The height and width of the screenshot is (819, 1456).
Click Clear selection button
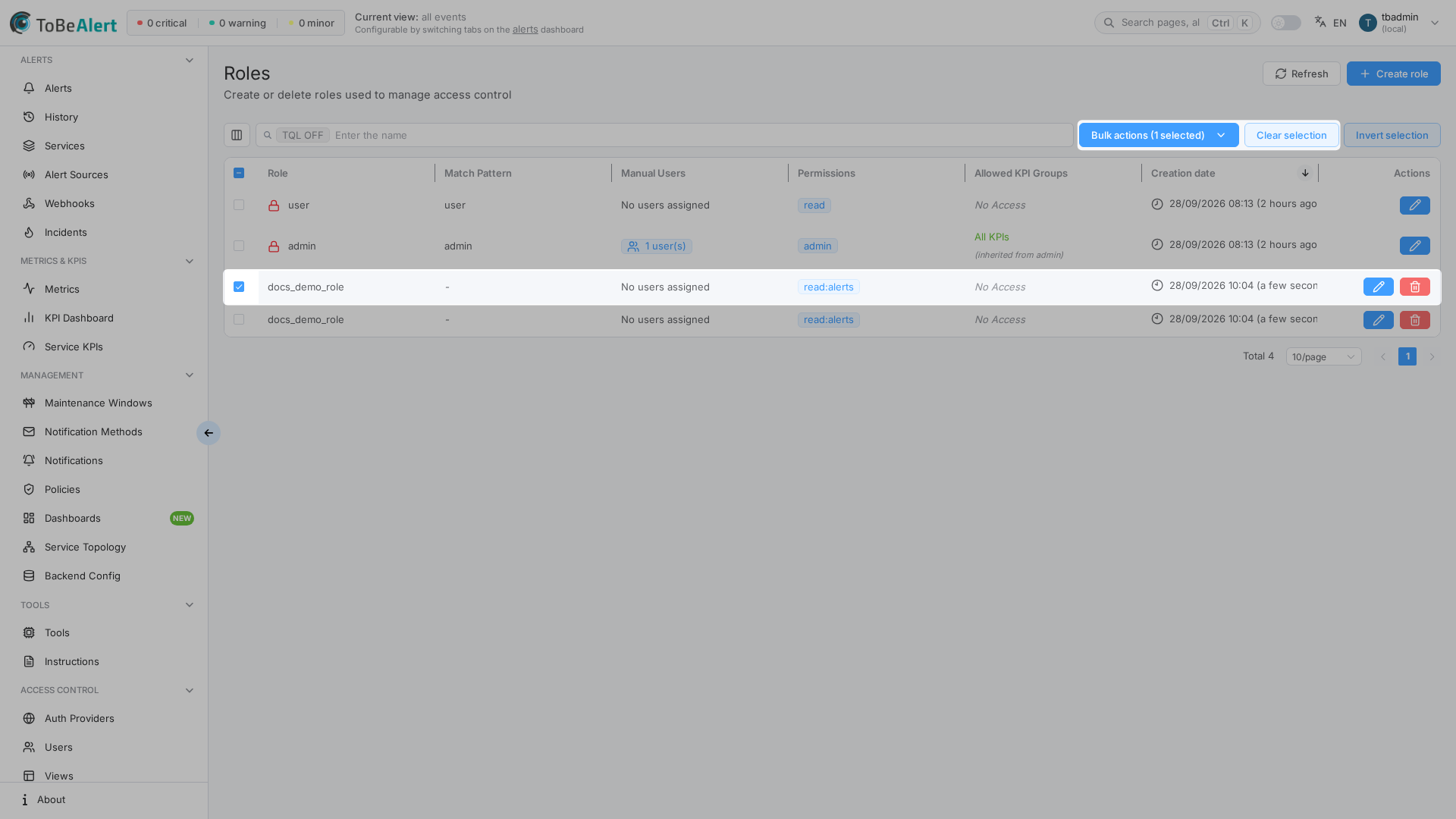[x=1291, y=135]
